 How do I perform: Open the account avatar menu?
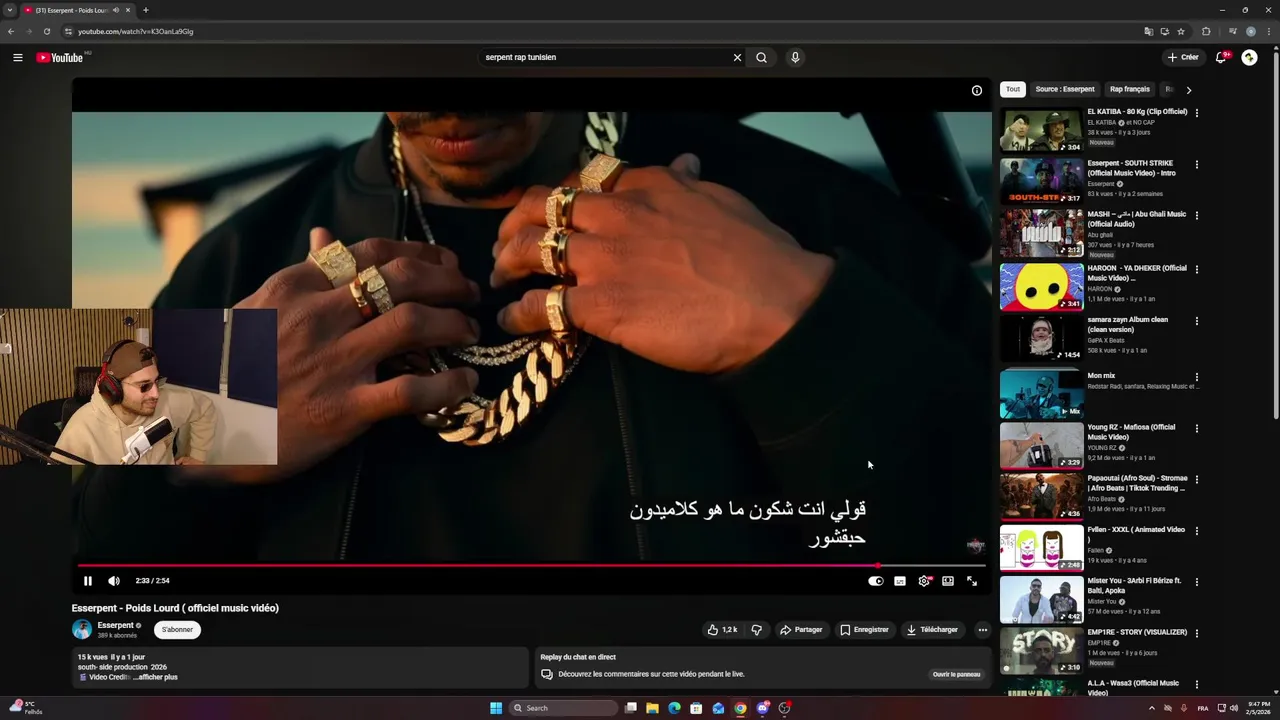click(1249, 57)
